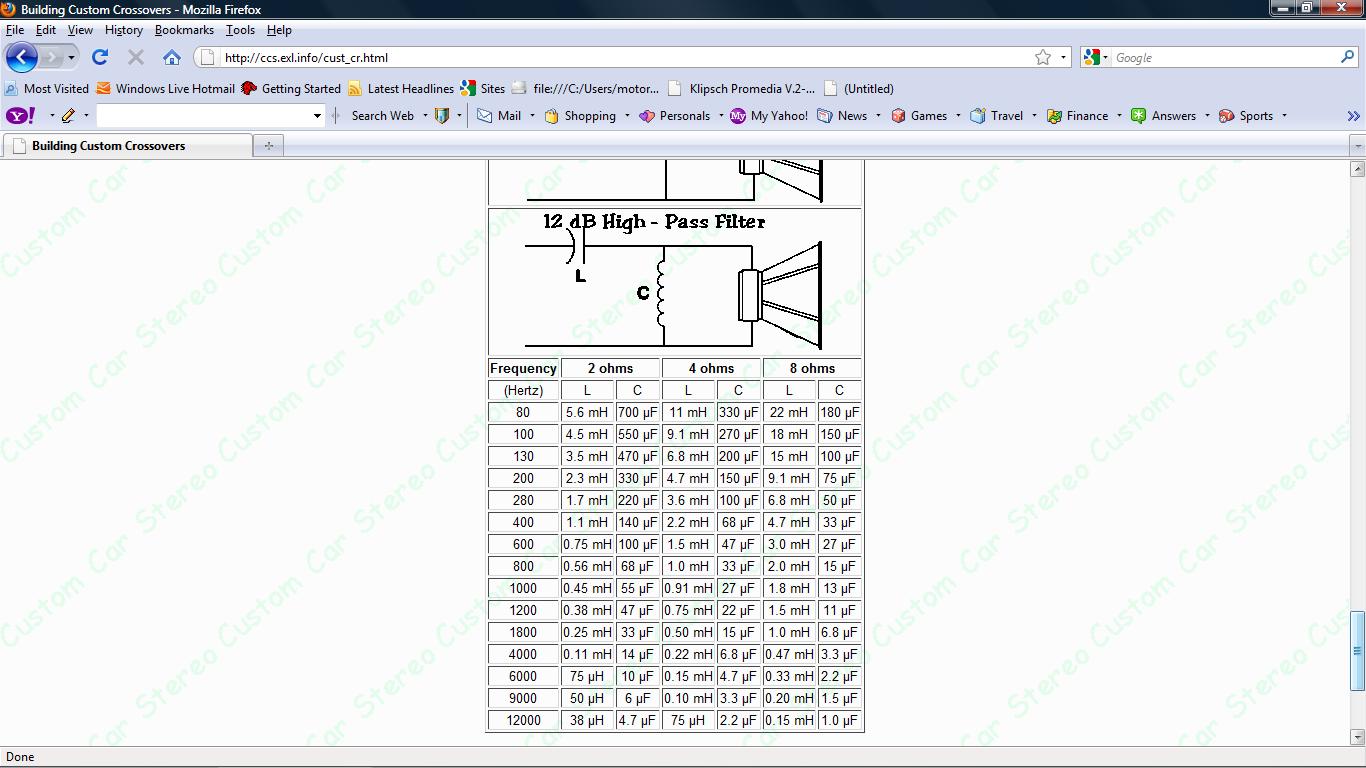The width and height of the screenshot is (1366, 768).
Task: Open the Bookmarks menu
Action: [x=184, y=30]
